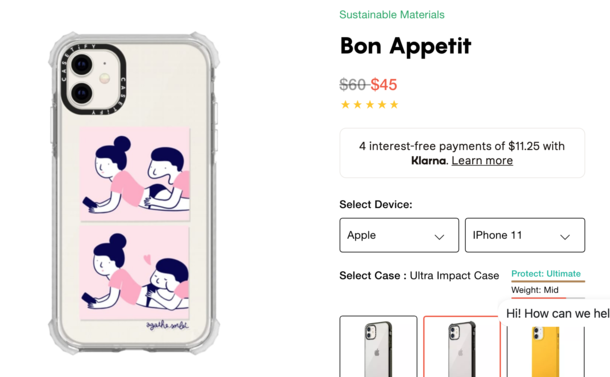Click the Protect: Ultimate indicator bar
610x377 pixels.
pos(548,281)
